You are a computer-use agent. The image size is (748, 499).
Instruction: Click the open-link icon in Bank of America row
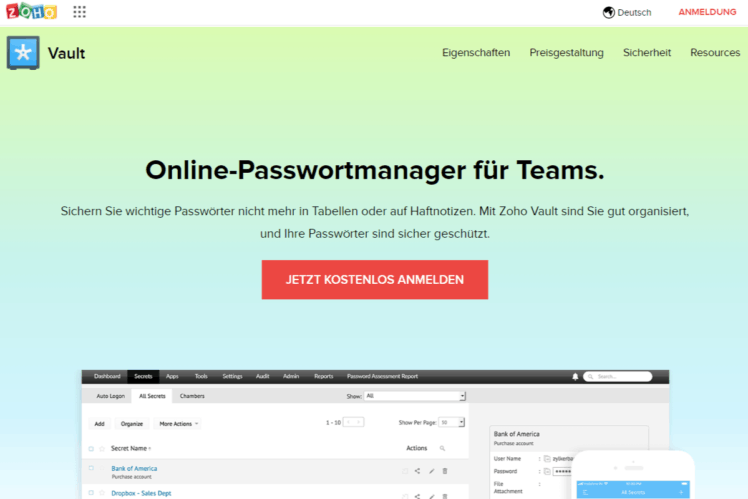pos(405,471)
